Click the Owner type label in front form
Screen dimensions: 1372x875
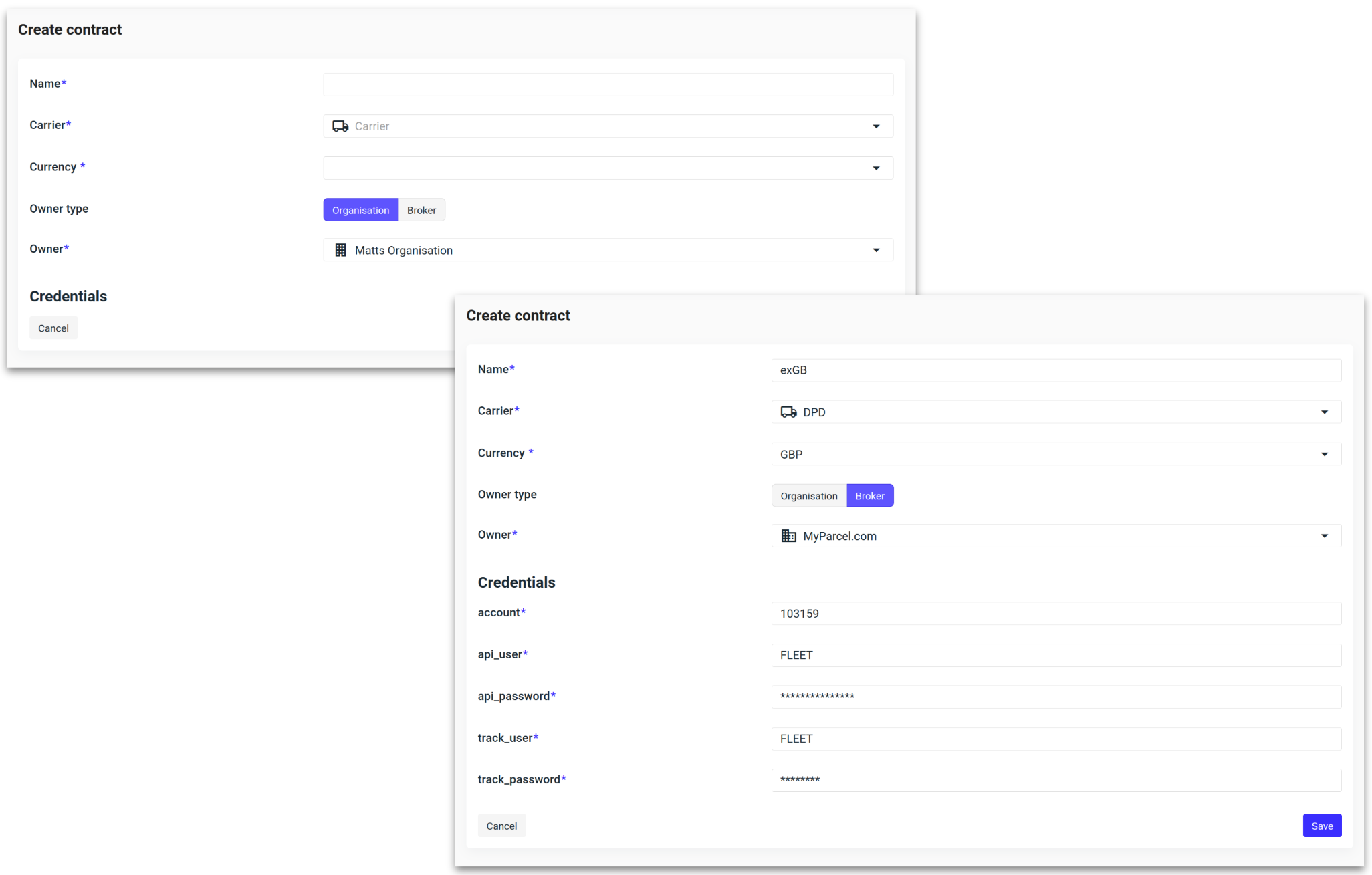[x=507, y=495]
